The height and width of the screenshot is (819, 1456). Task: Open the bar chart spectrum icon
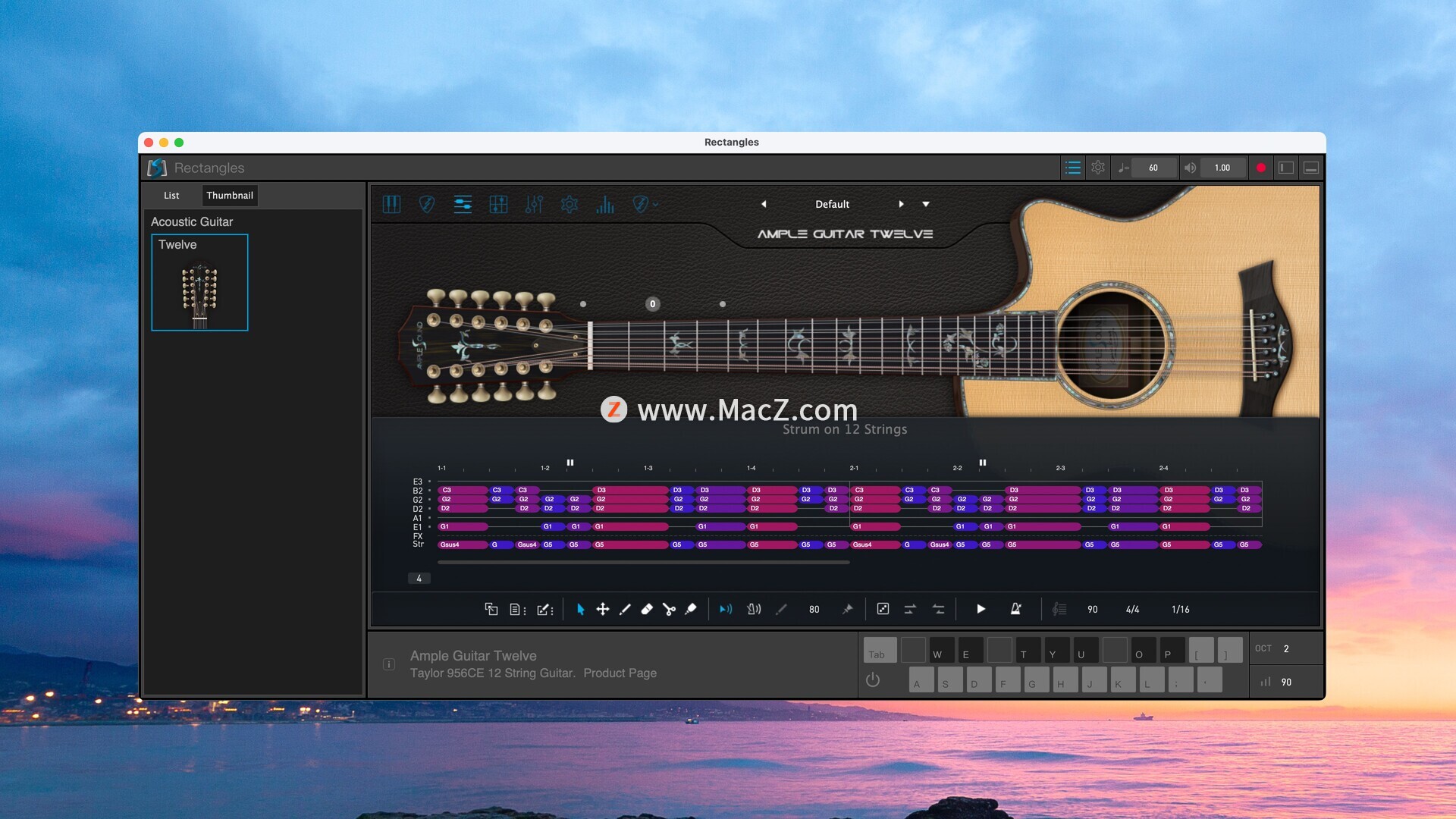pos(605,204)
